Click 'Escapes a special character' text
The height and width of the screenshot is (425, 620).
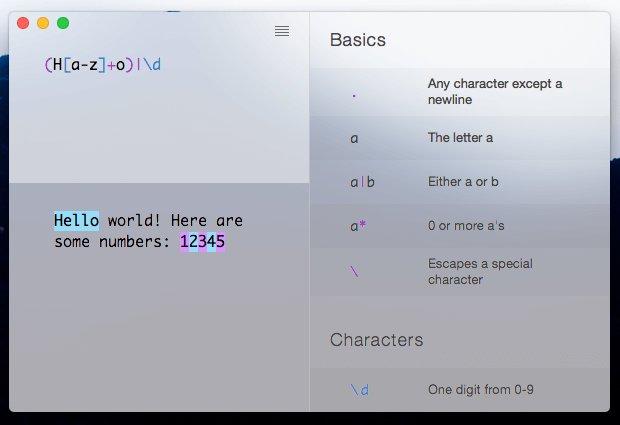[x=480, y=272]
